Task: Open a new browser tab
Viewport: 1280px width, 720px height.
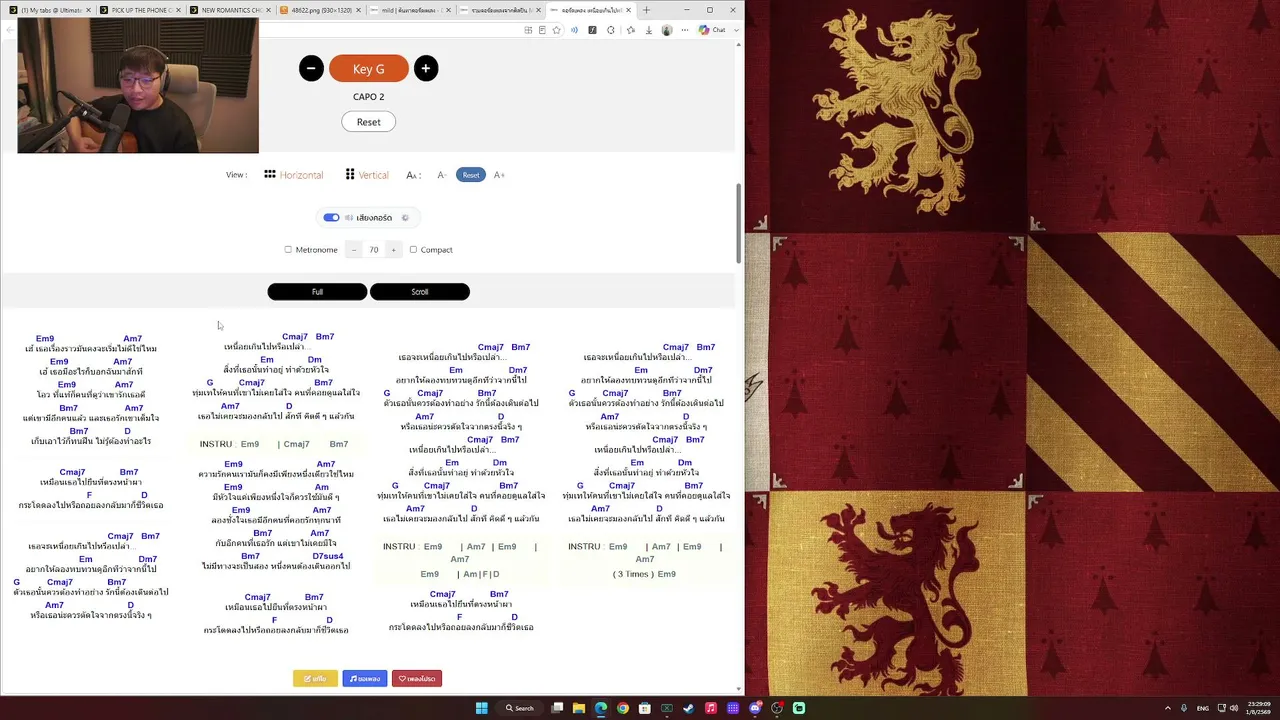Action: pyautogui.click(x=646, y=10)
